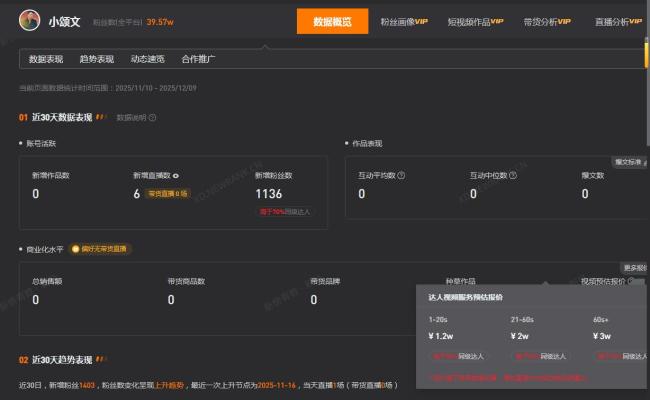Click the 小颂文 profile avatar
The height and width of the screenshot is (400, 650).
click(29, 19)
